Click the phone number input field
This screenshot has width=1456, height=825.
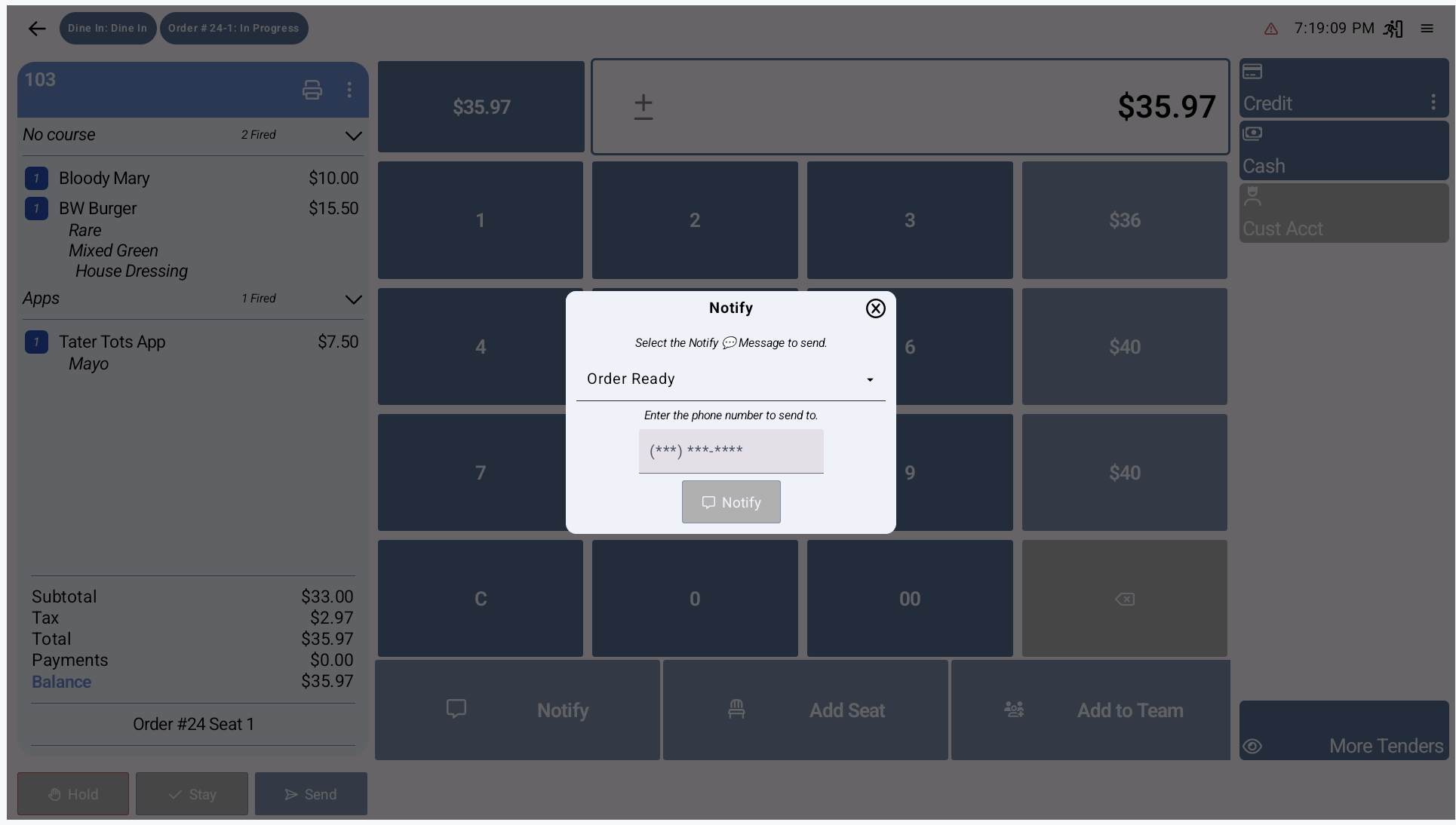tap(730, 451)
